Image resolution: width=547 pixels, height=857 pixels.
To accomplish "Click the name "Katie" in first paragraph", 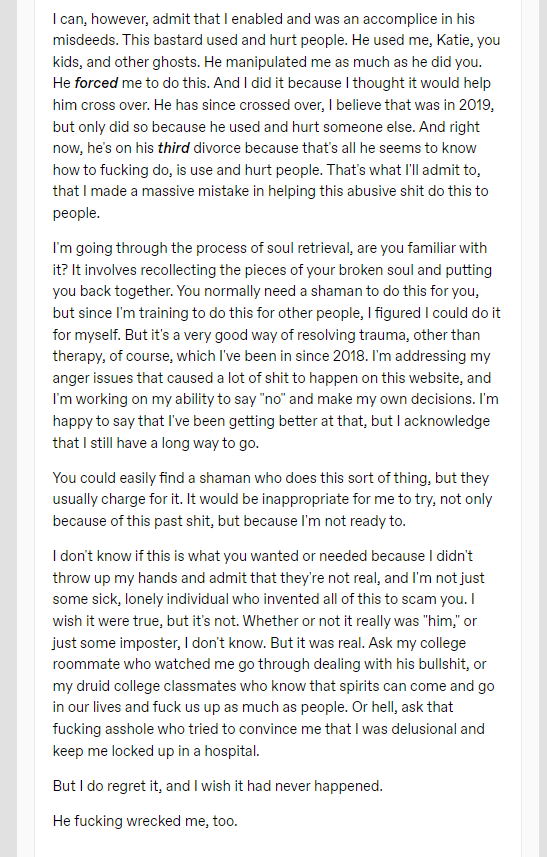I will [x=455, y=40].
